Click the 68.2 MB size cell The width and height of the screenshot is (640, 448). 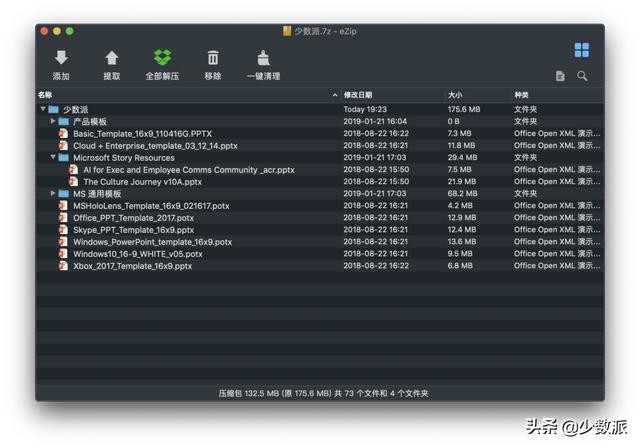[462, 193]
